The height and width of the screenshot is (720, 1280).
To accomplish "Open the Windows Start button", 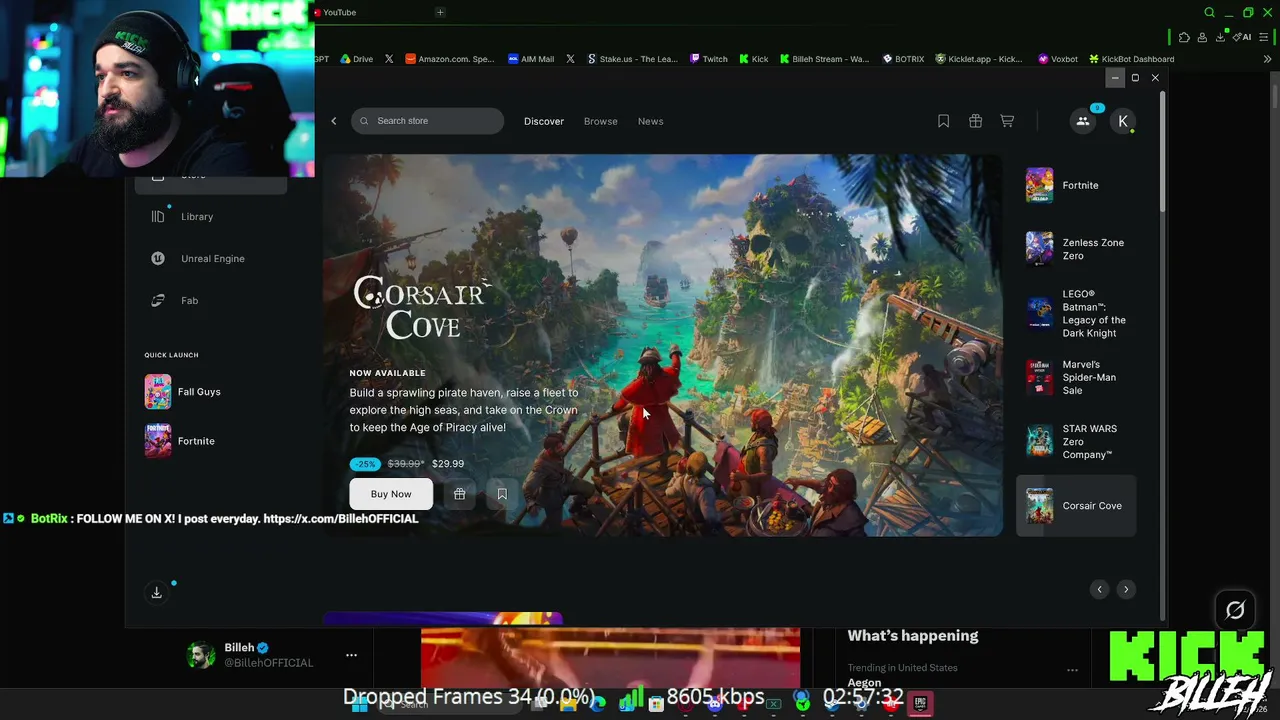I will pos(358,704).
